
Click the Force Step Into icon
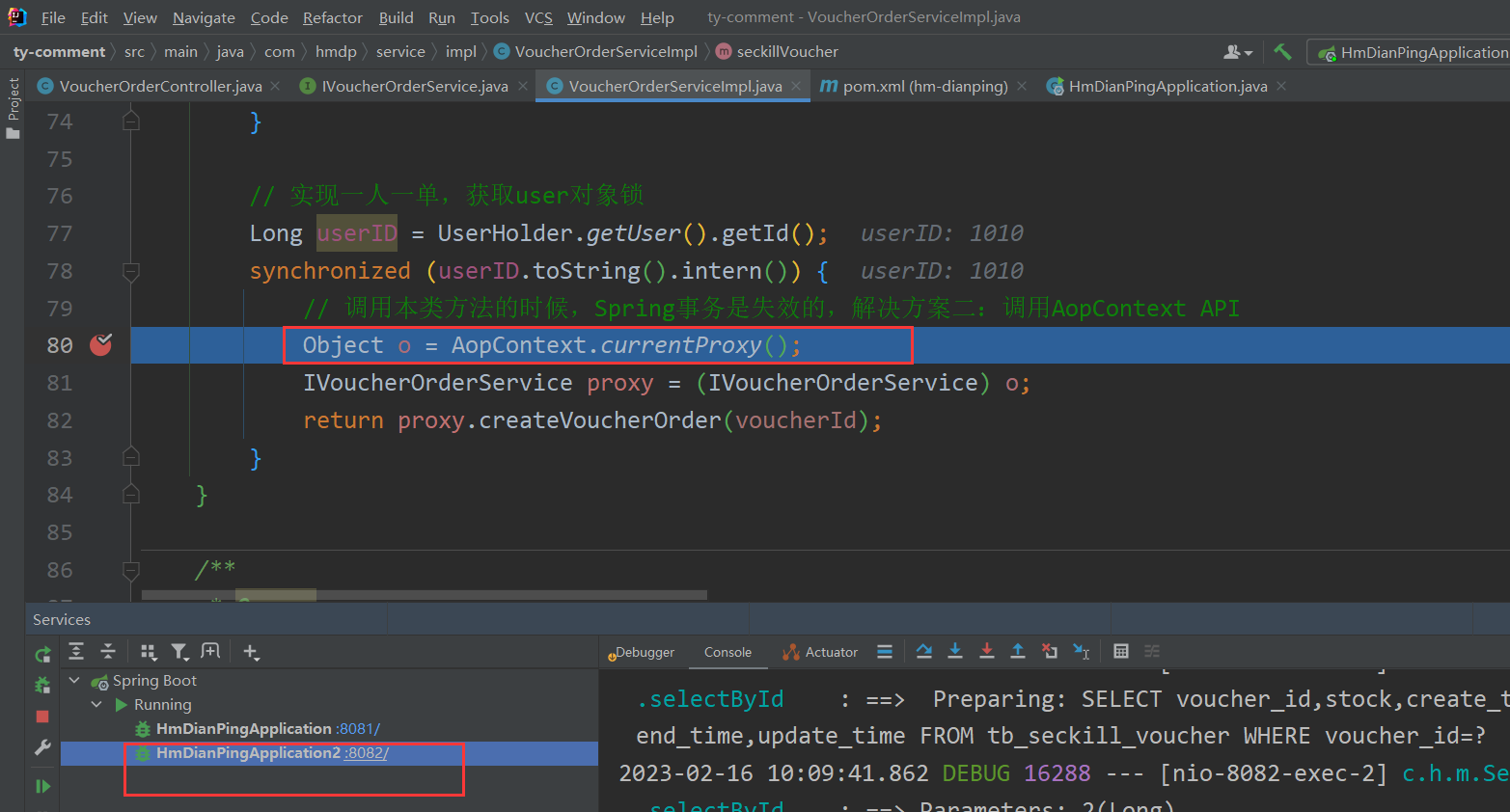(x=986, y=652)
